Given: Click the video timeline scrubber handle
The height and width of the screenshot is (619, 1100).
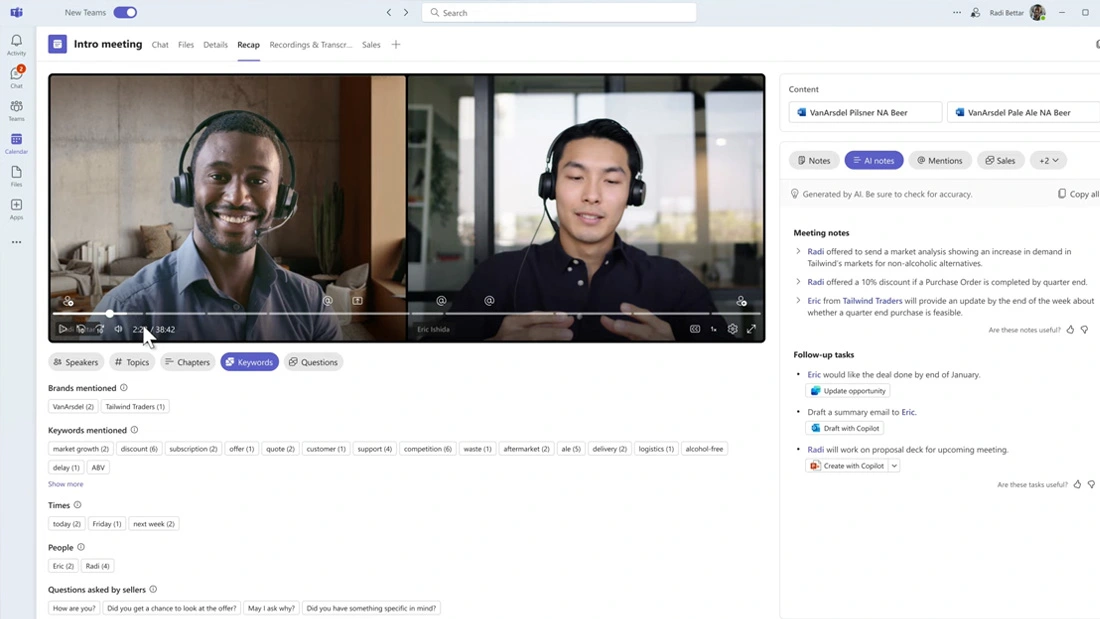Looking at the screenshot, I should (x=110, y=313).
